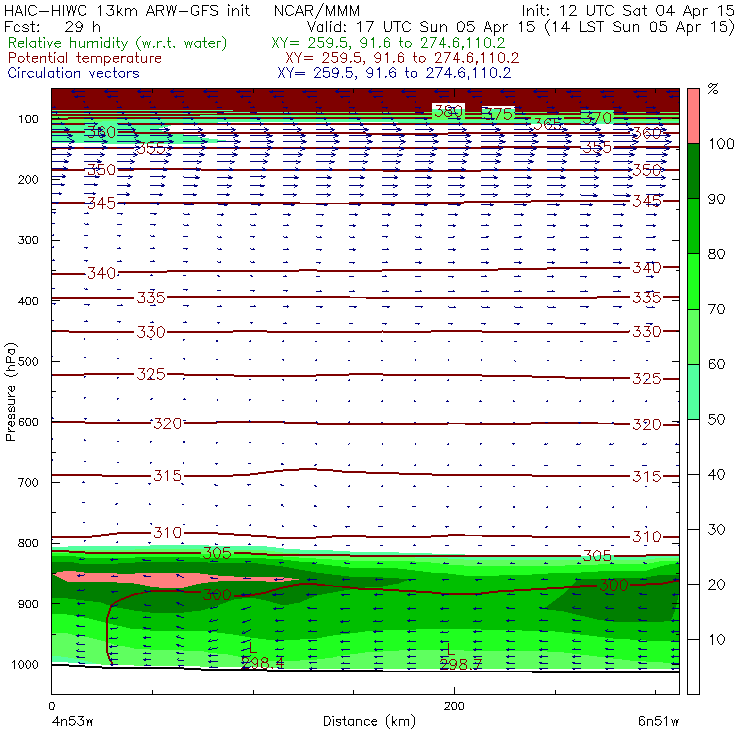
Task: Click the white colorbar segment for 40-50%
Action: [x=693, y=446]
